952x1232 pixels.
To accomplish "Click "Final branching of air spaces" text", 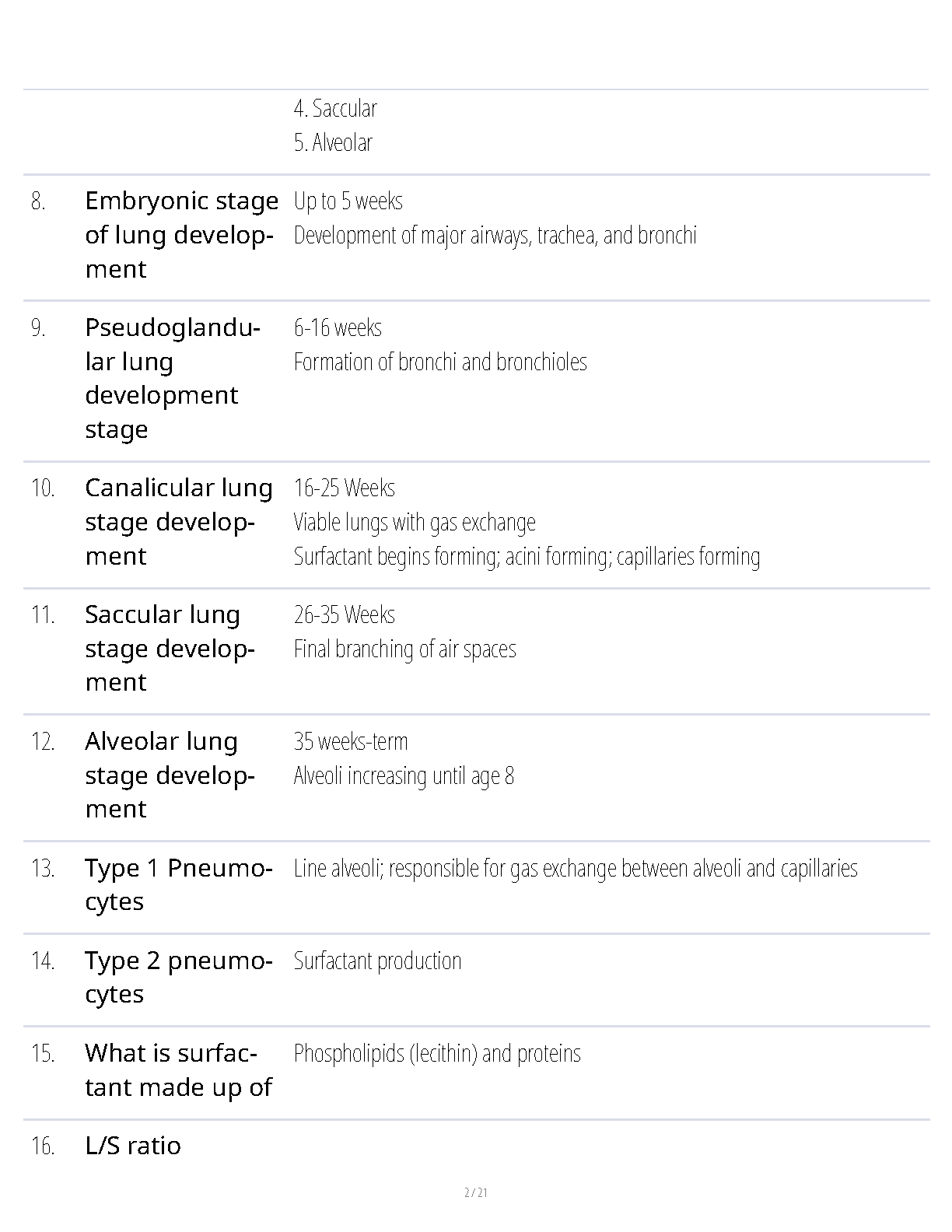I will coord(404,649).
